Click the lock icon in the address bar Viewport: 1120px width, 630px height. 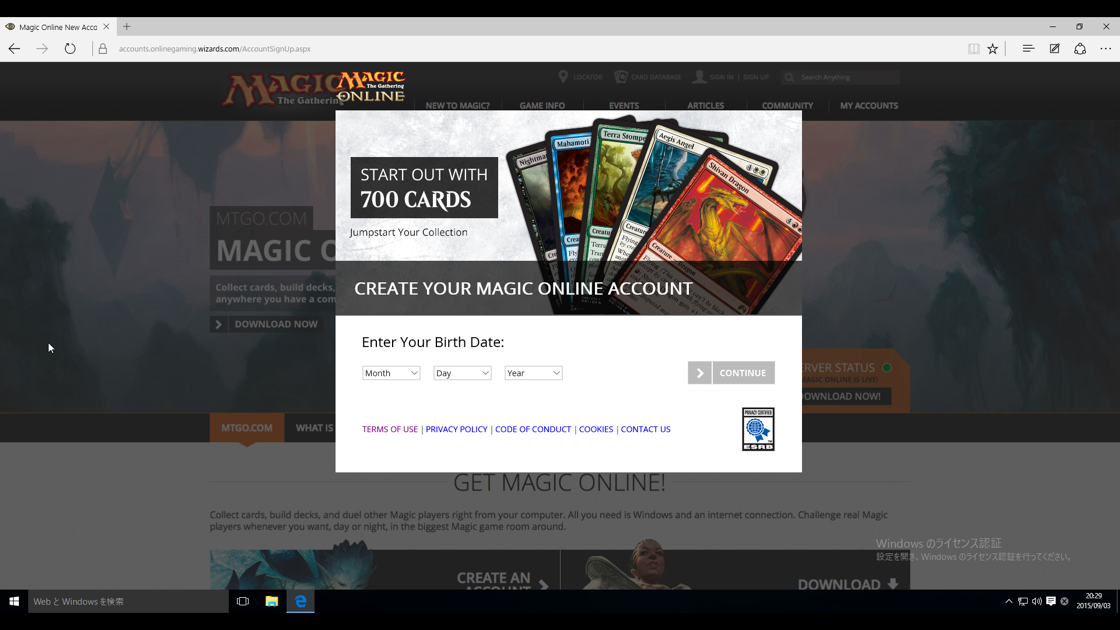103,49
